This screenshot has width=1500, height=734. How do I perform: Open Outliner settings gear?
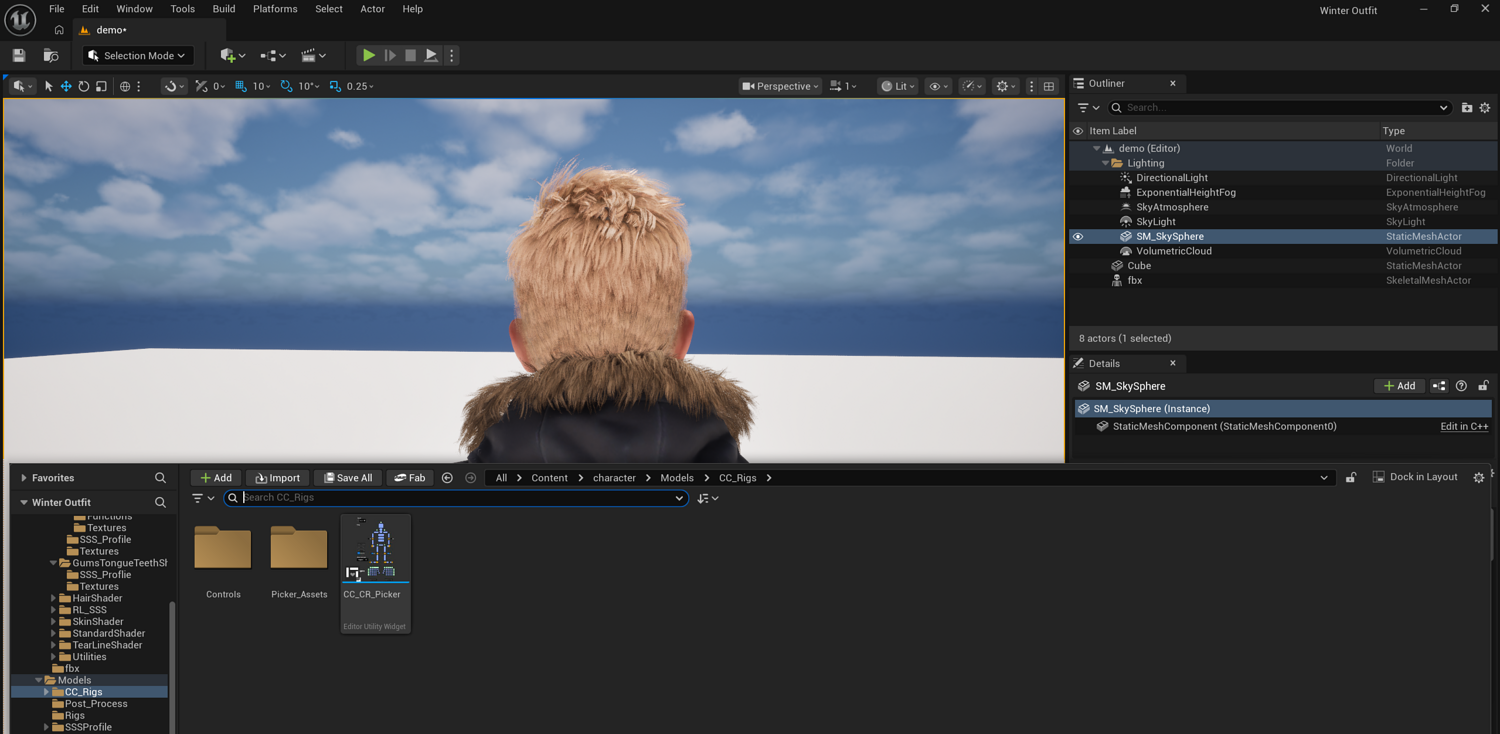coord(1485,108)
